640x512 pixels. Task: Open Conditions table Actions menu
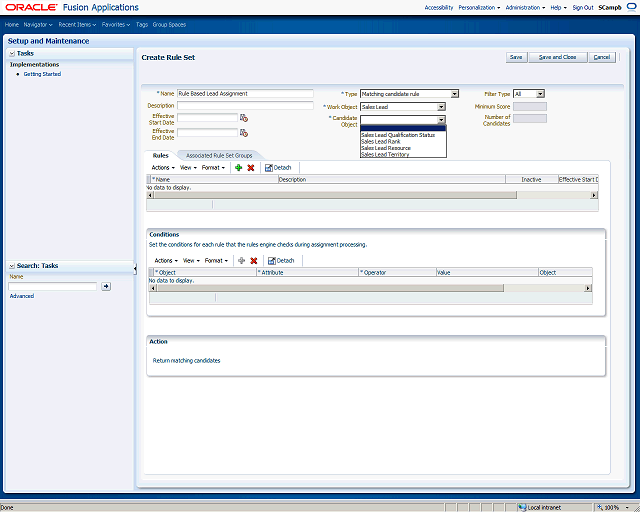(166, 260)
